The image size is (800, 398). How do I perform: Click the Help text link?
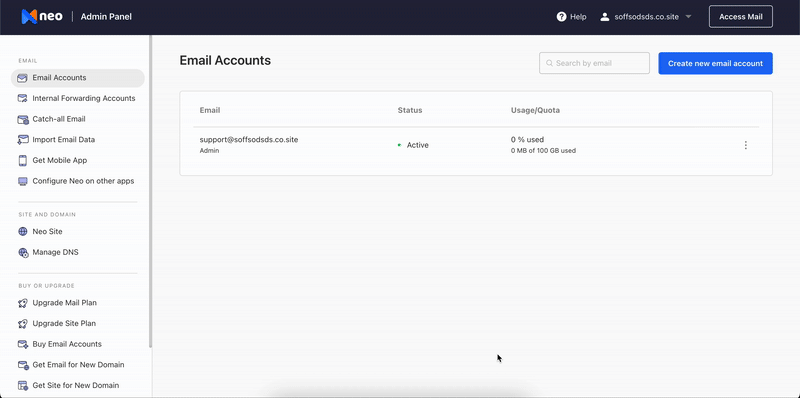tap(578, 17)
